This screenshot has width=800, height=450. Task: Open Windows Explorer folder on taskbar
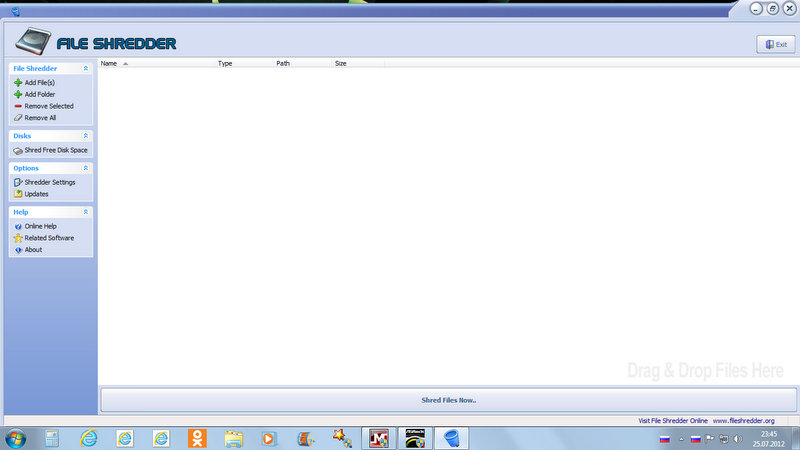233,439
